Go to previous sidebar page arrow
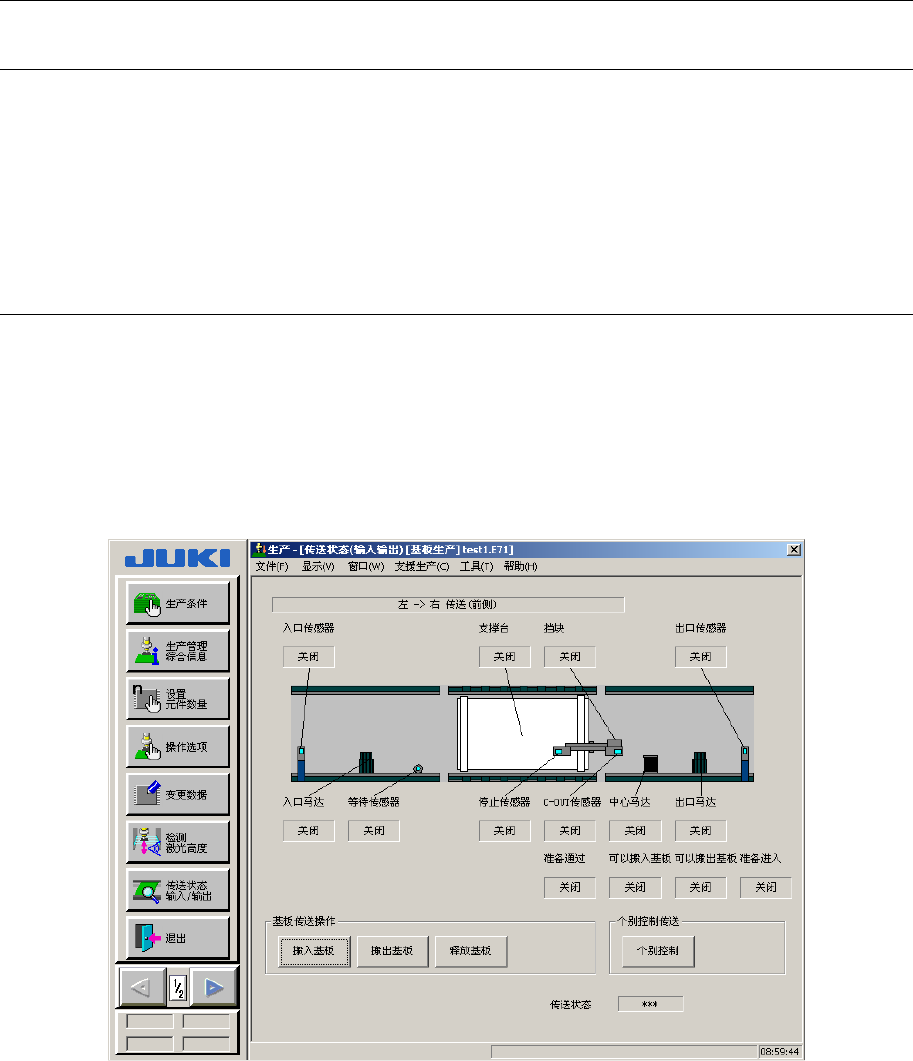This screenshot has width=913, height=1061. click(x=142, y=988)
